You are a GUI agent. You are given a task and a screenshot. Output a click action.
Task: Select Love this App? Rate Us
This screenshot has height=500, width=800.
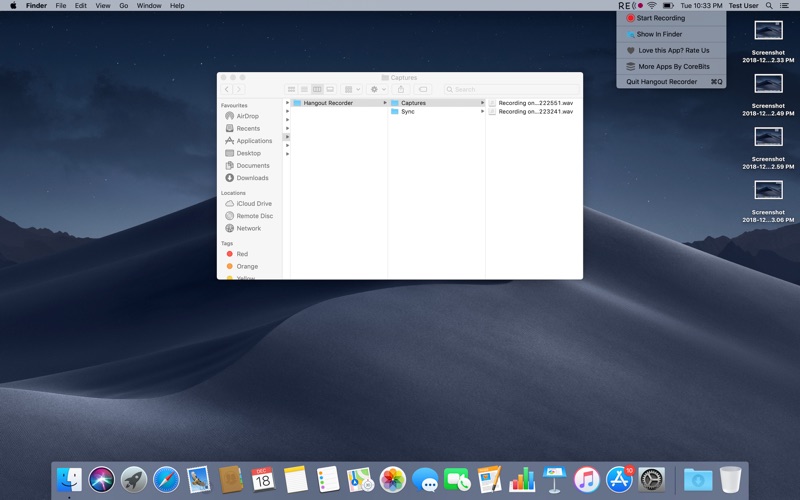[x=671, y=51]
